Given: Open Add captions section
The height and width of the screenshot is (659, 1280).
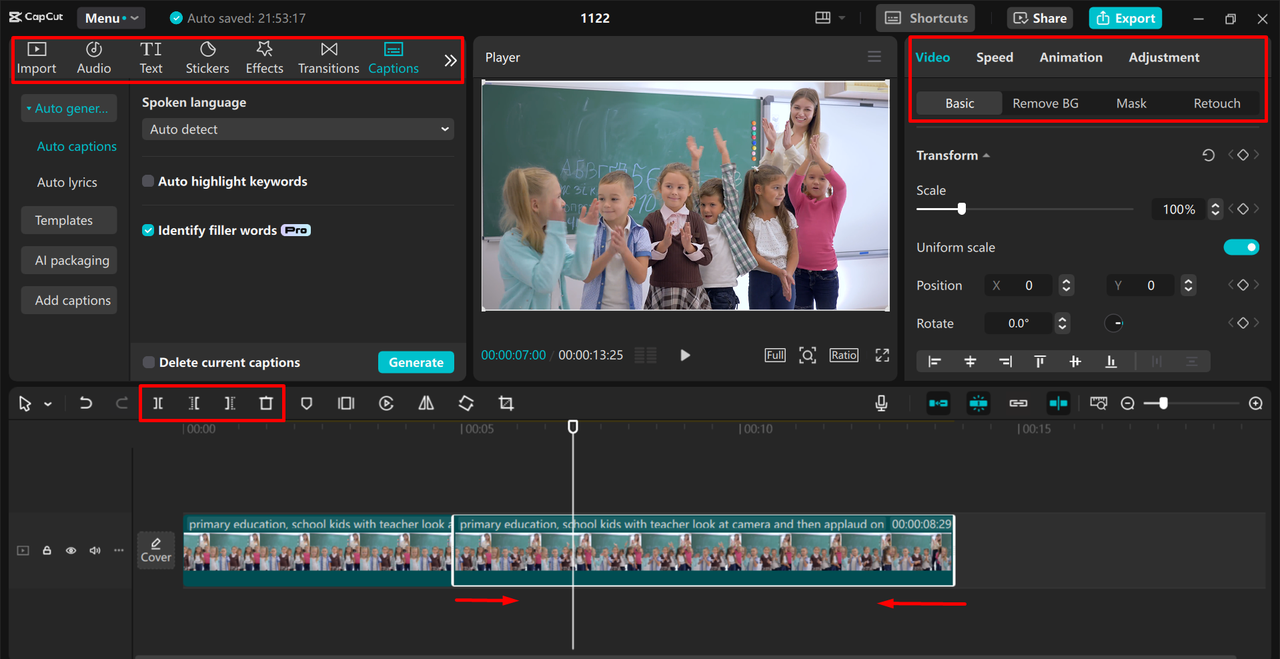Looking at the screenshot, I should pyautogui.click(x=69, y=300).
